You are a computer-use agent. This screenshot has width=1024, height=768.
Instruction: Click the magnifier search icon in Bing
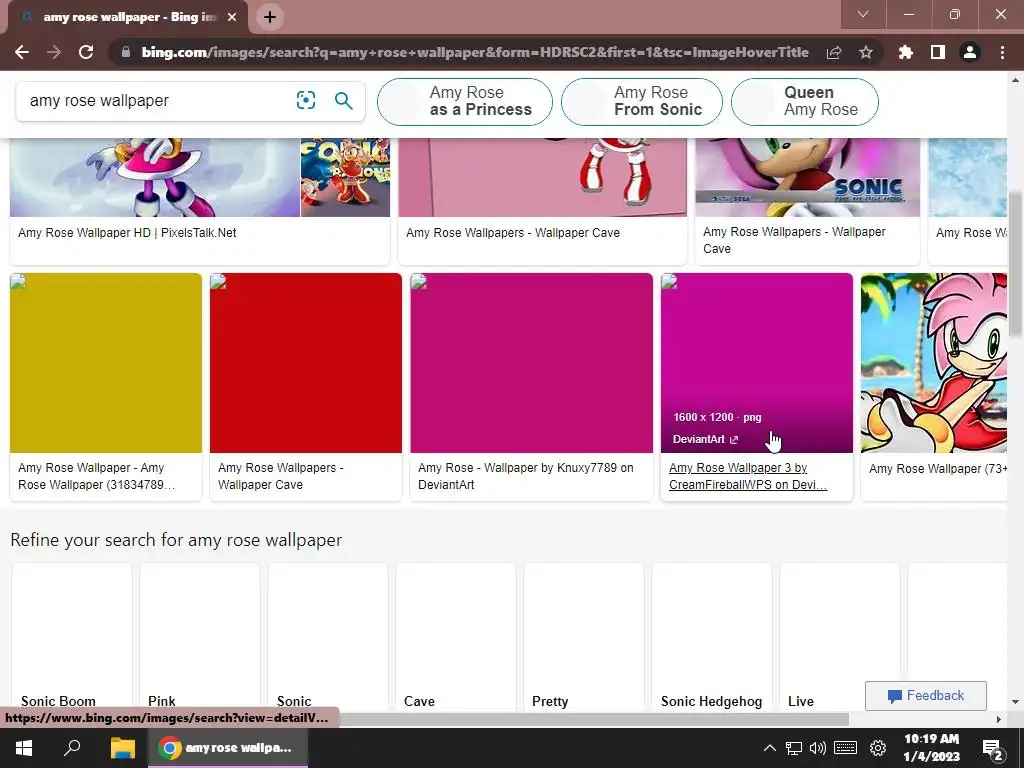[344, 101]
